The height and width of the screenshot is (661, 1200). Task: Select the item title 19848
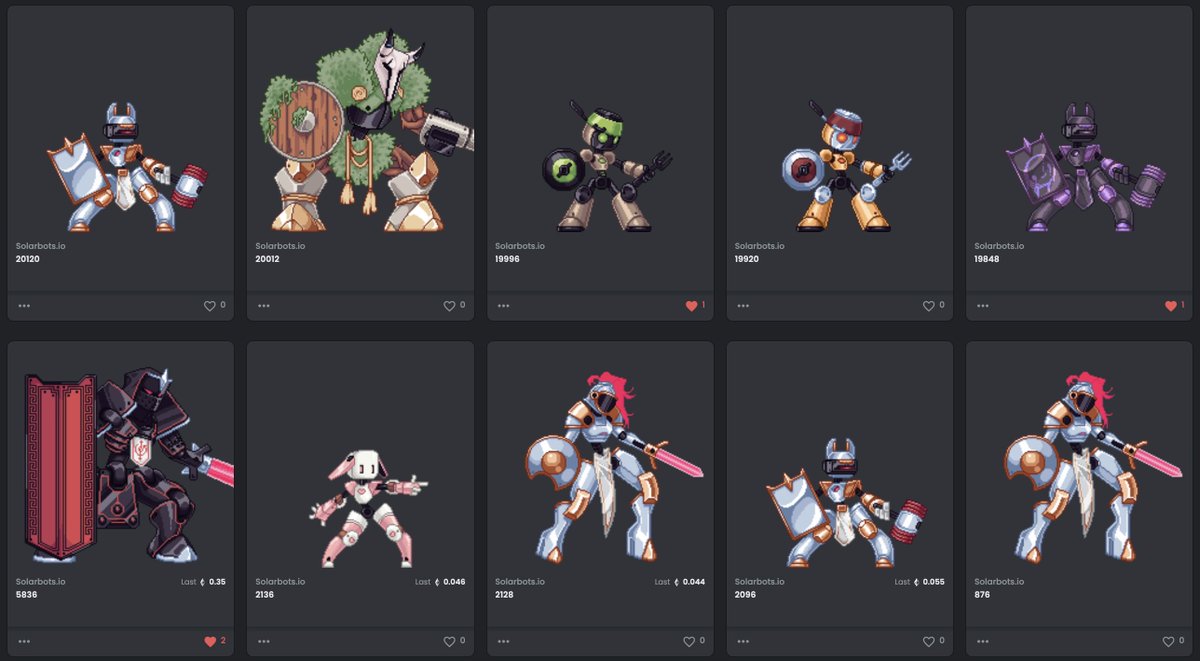click(988, 259)
